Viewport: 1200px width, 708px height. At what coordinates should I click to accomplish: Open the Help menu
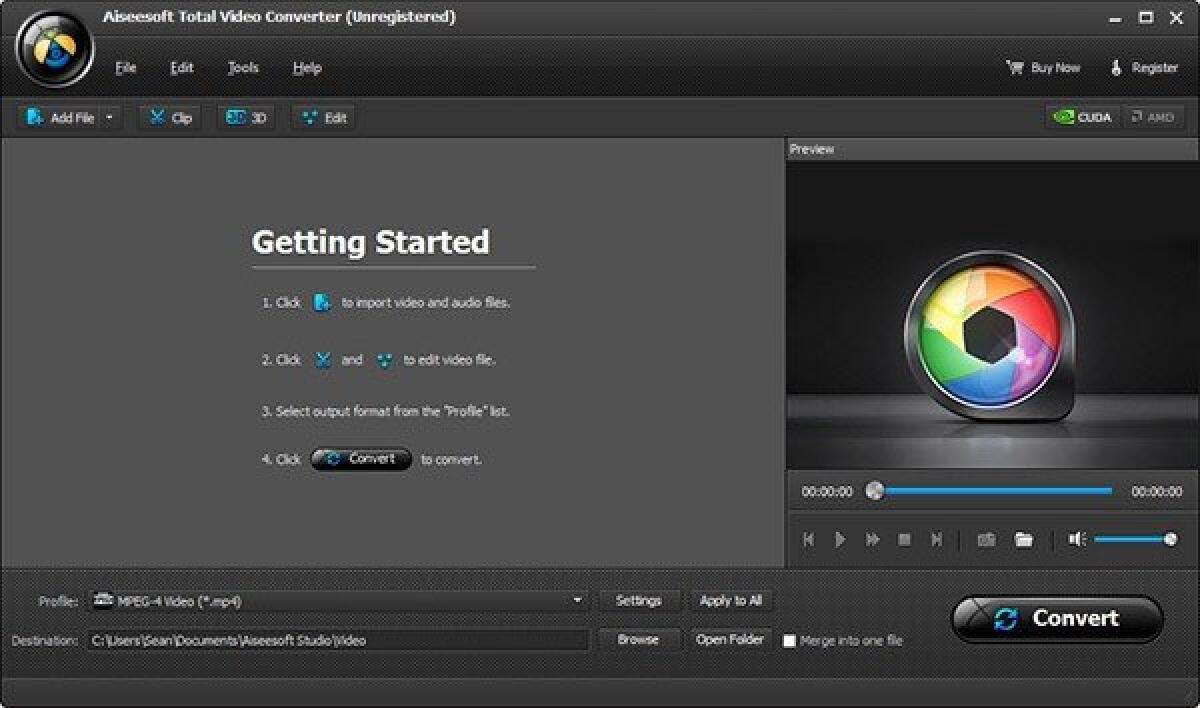click(x=307, y=67)
